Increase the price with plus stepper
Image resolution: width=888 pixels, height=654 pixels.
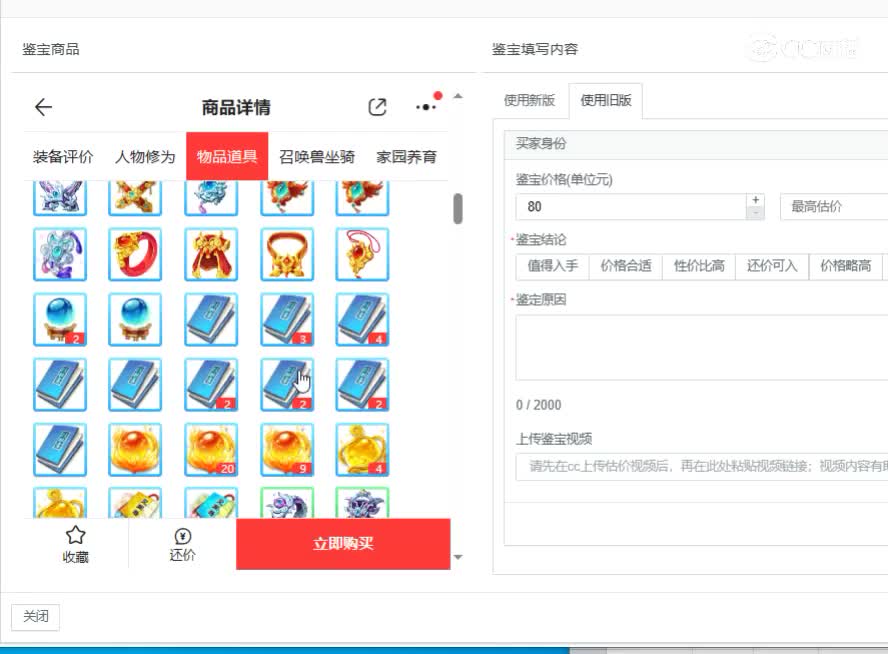click(x=755, y=200)
